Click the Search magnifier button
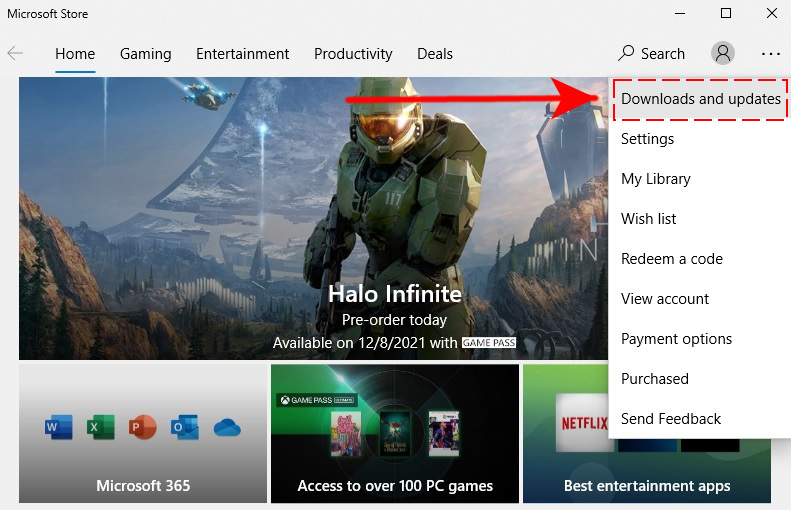 (651, 53)
